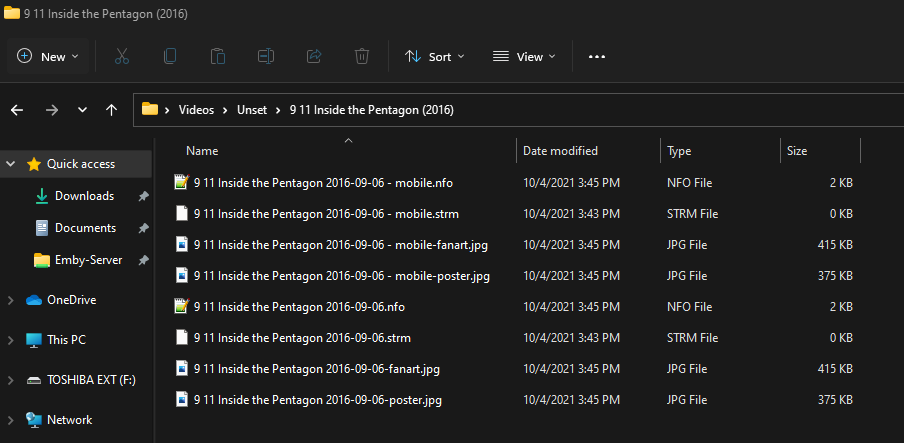The image size is (904, 443).
Task: Select Downloads in Quick access
Action: [84, 196]
